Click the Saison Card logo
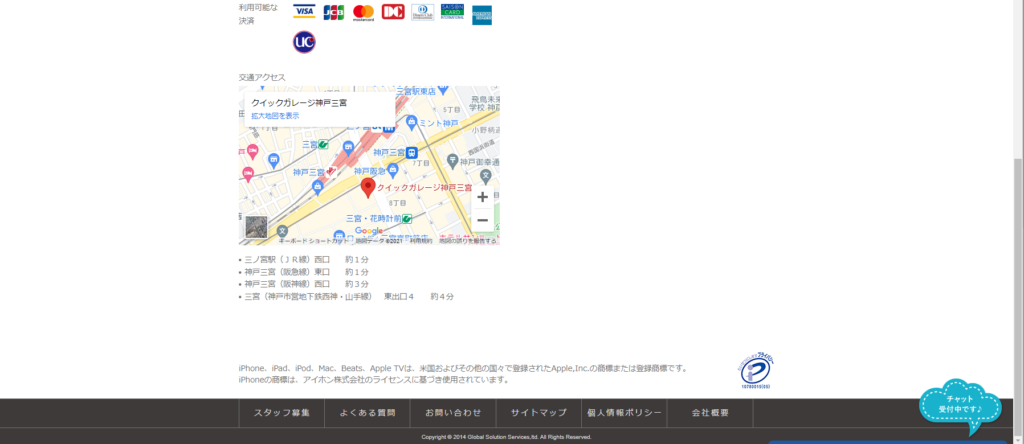Viewport: 1024px width, 444px height. 452,12
